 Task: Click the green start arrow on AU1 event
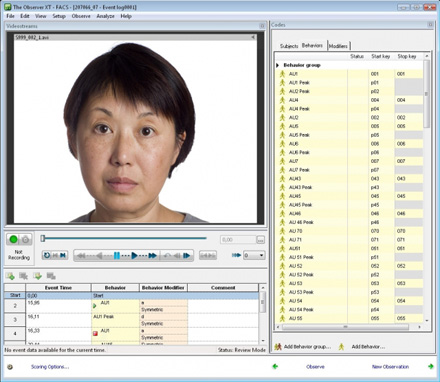95,306
